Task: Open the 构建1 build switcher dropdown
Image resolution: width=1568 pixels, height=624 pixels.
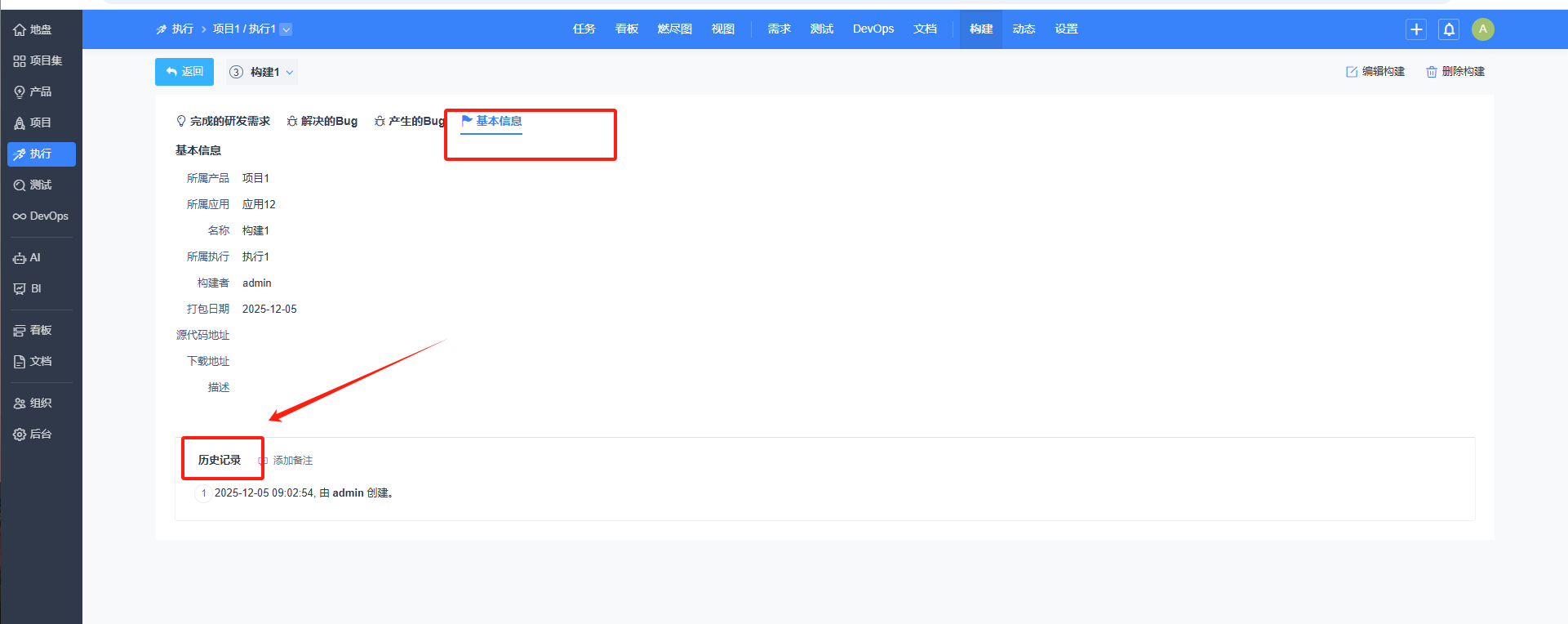Action: coord(262,72)
